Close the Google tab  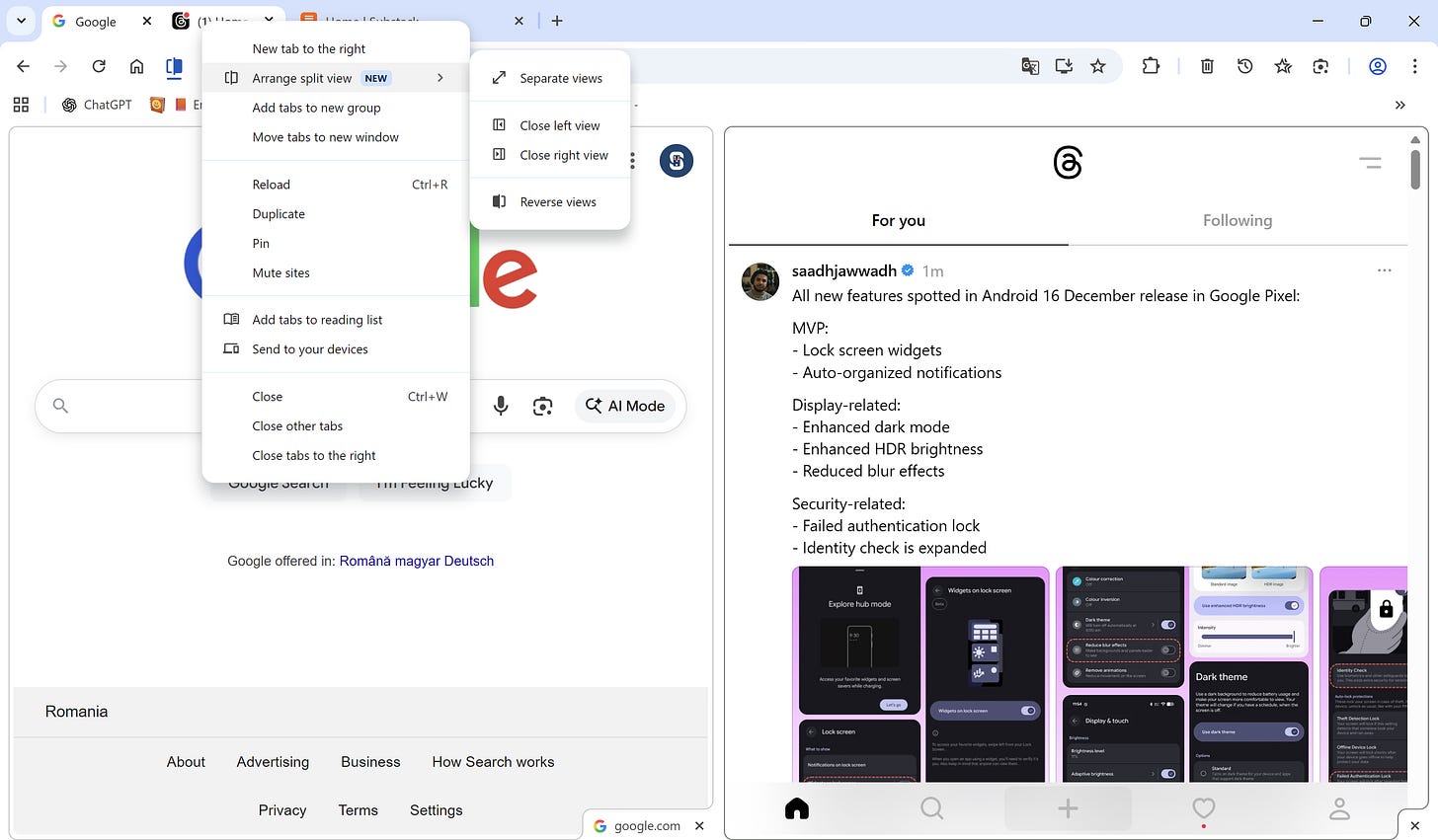pos(147,21)
